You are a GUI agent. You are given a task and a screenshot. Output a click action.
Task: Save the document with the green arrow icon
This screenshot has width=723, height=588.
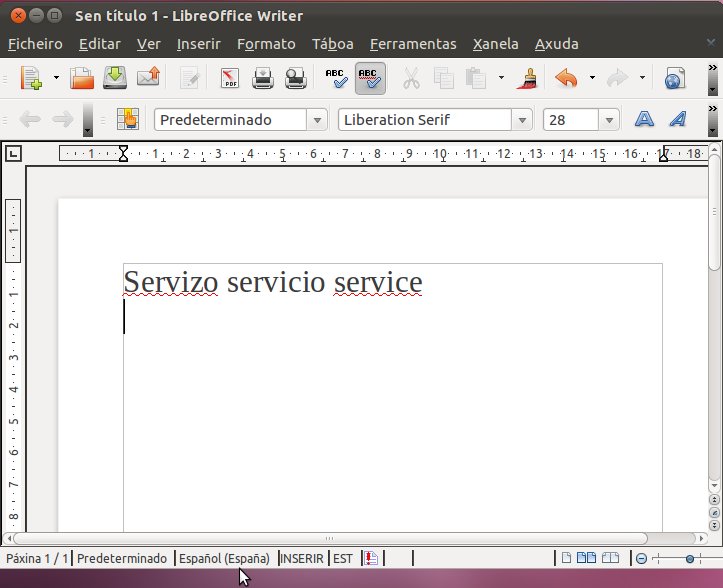pyautogui.click(x=114, y=78)
